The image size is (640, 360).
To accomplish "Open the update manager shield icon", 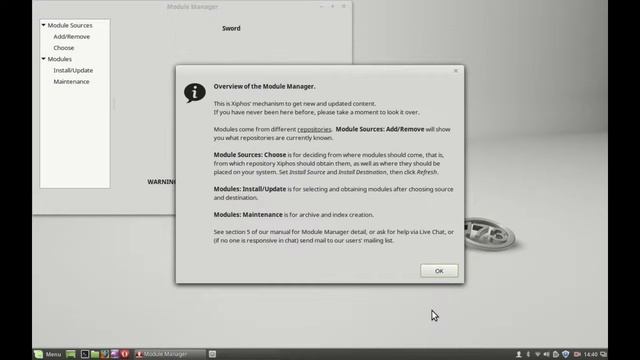I will 565,354.
